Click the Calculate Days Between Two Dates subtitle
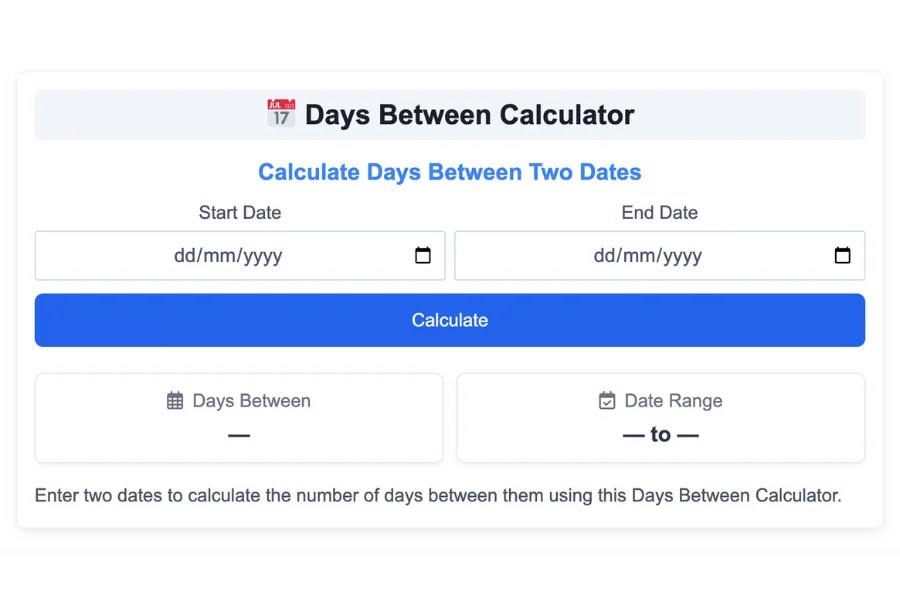This screenshot has width=900, height=600. (450, 172)
